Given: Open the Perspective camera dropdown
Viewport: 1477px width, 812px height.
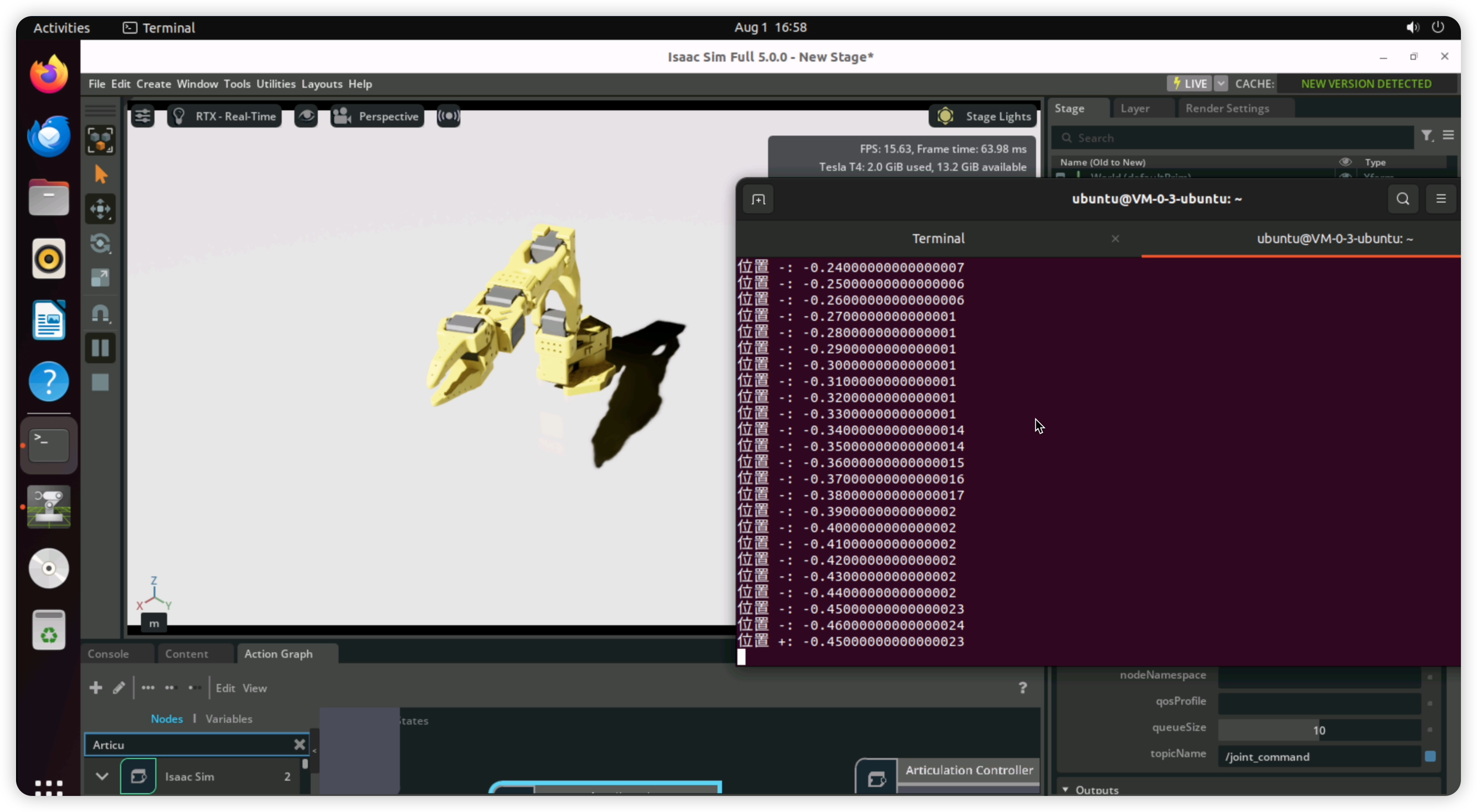Looking at the screenshot, I should (x=377, y=116).
